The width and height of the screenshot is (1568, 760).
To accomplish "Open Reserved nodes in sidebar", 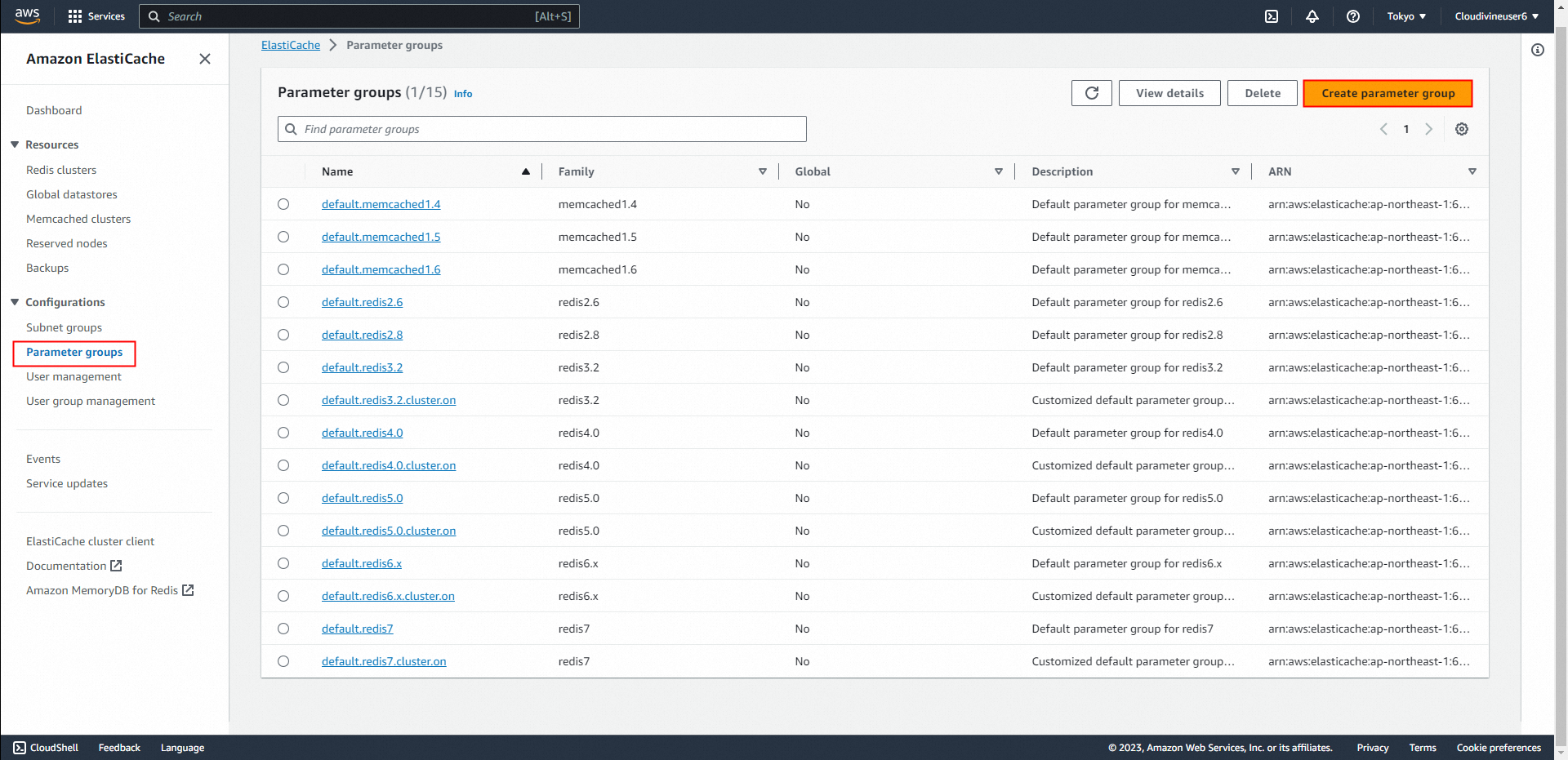I will [67, 243].
